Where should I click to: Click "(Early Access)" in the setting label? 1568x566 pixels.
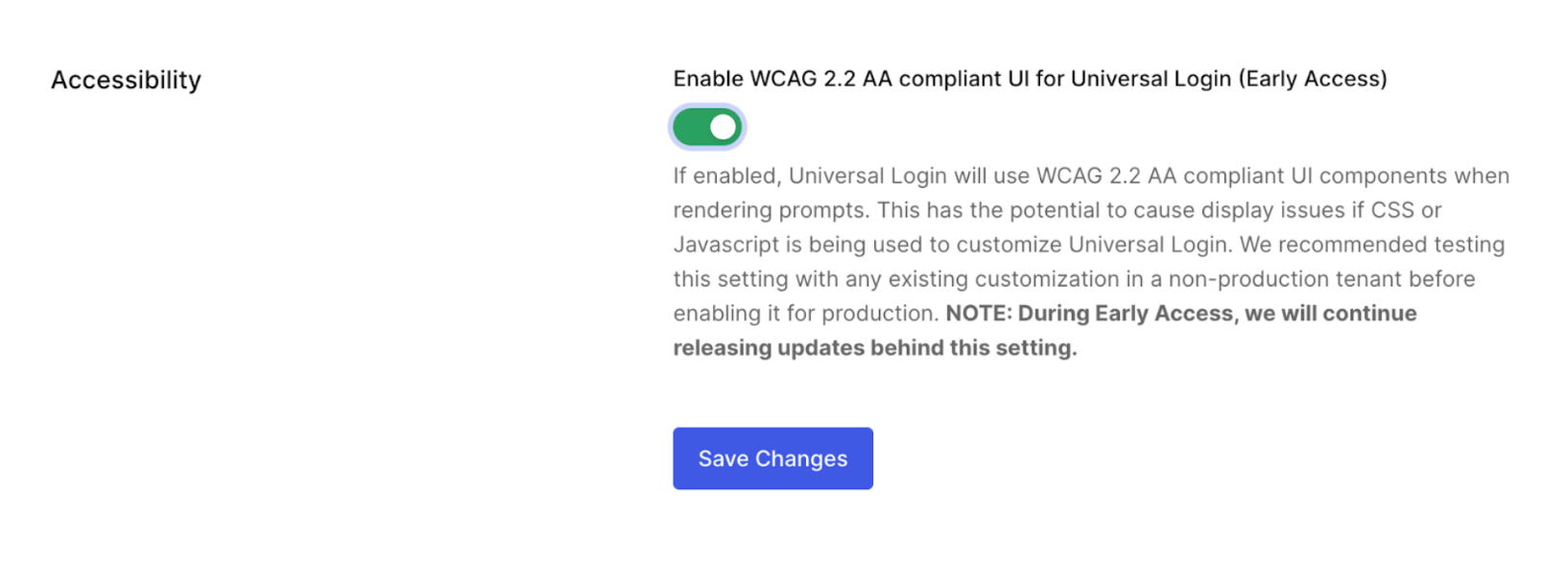1313,79
